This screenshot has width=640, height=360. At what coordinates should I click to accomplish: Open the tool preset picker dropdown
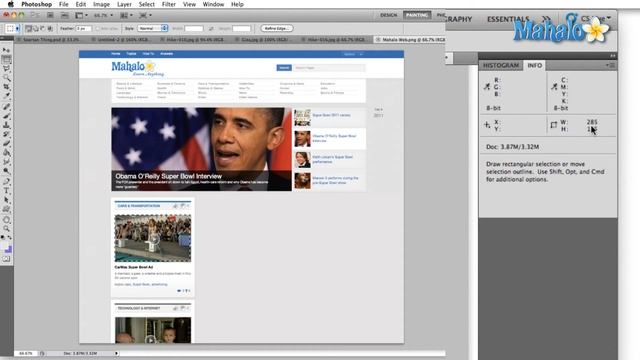[17, 29]
